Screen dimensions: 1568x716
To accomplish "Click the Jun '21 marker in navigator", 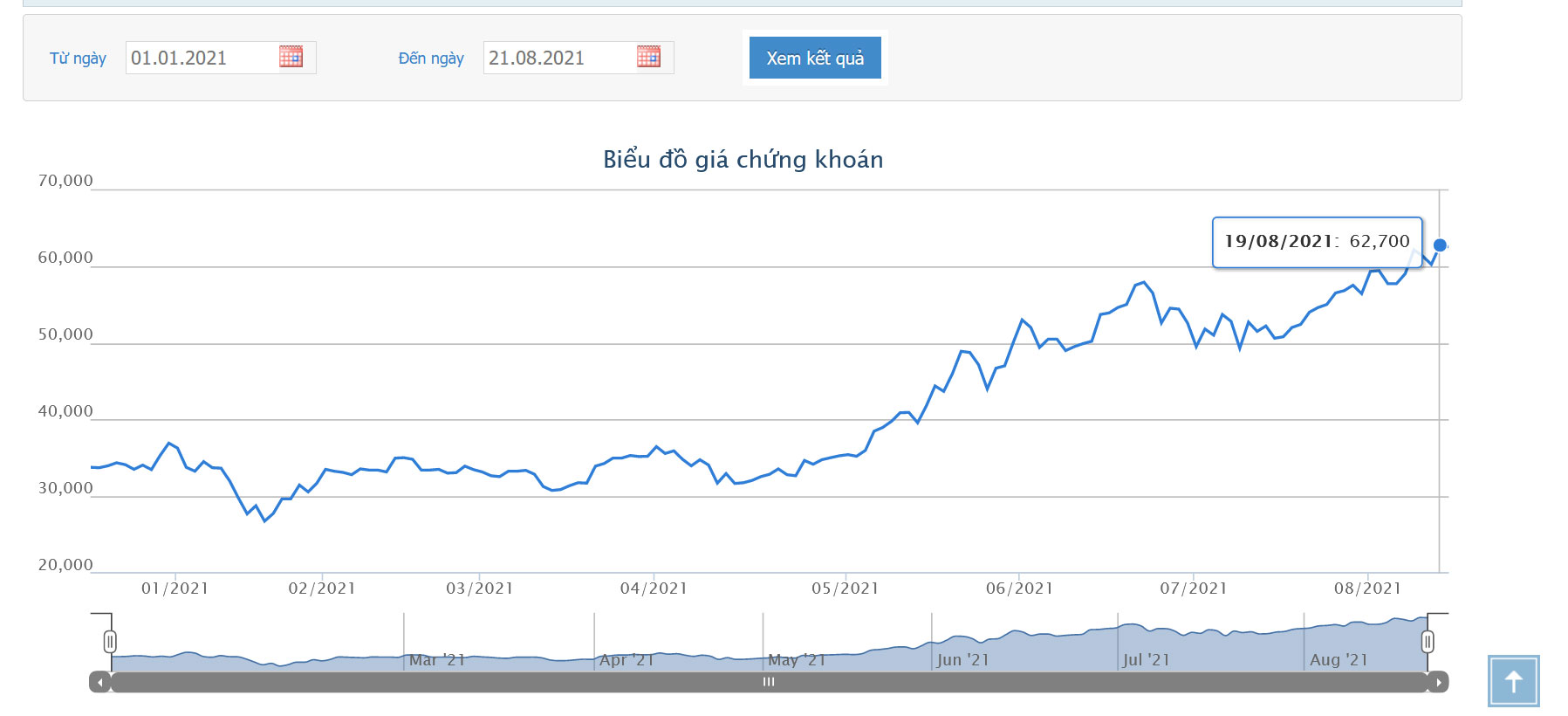I will (962, 660).
